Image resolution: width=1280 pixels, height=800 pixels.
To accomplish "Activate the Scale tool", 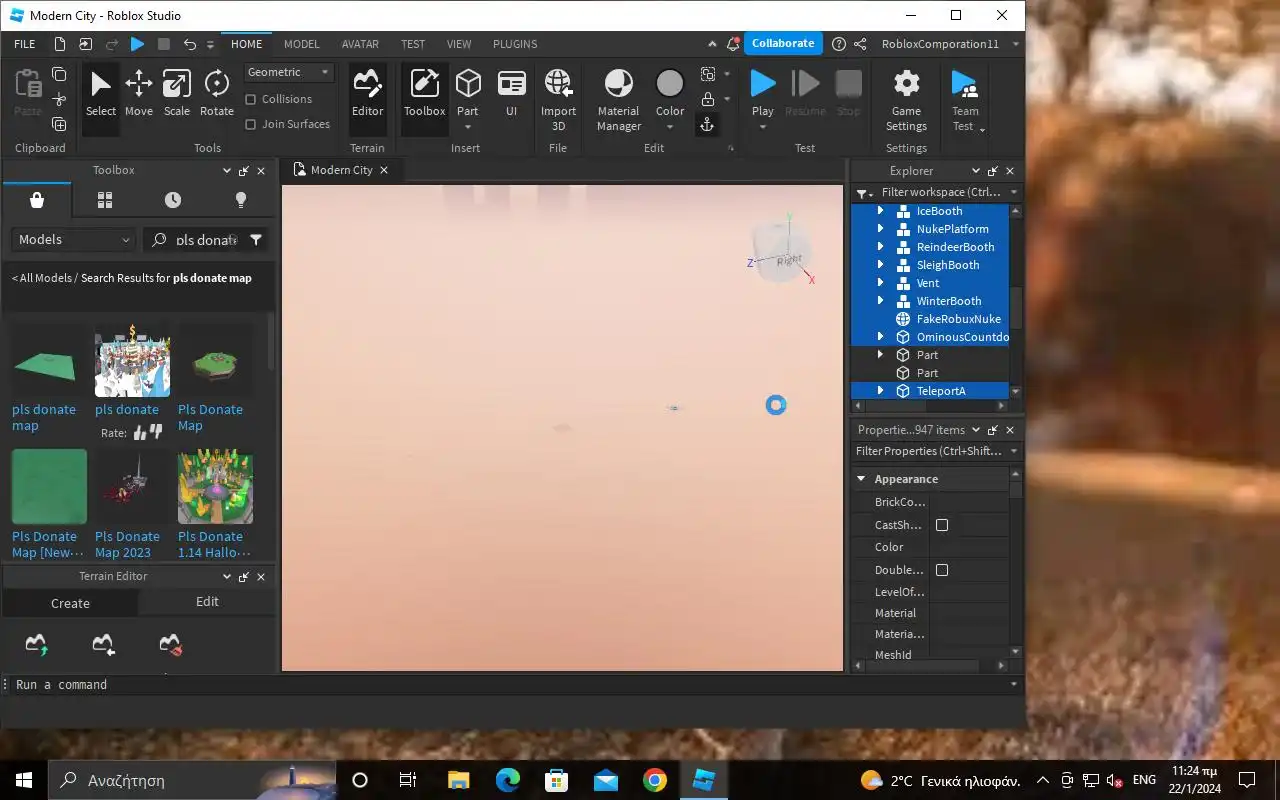I will click(x=177, y=94).
